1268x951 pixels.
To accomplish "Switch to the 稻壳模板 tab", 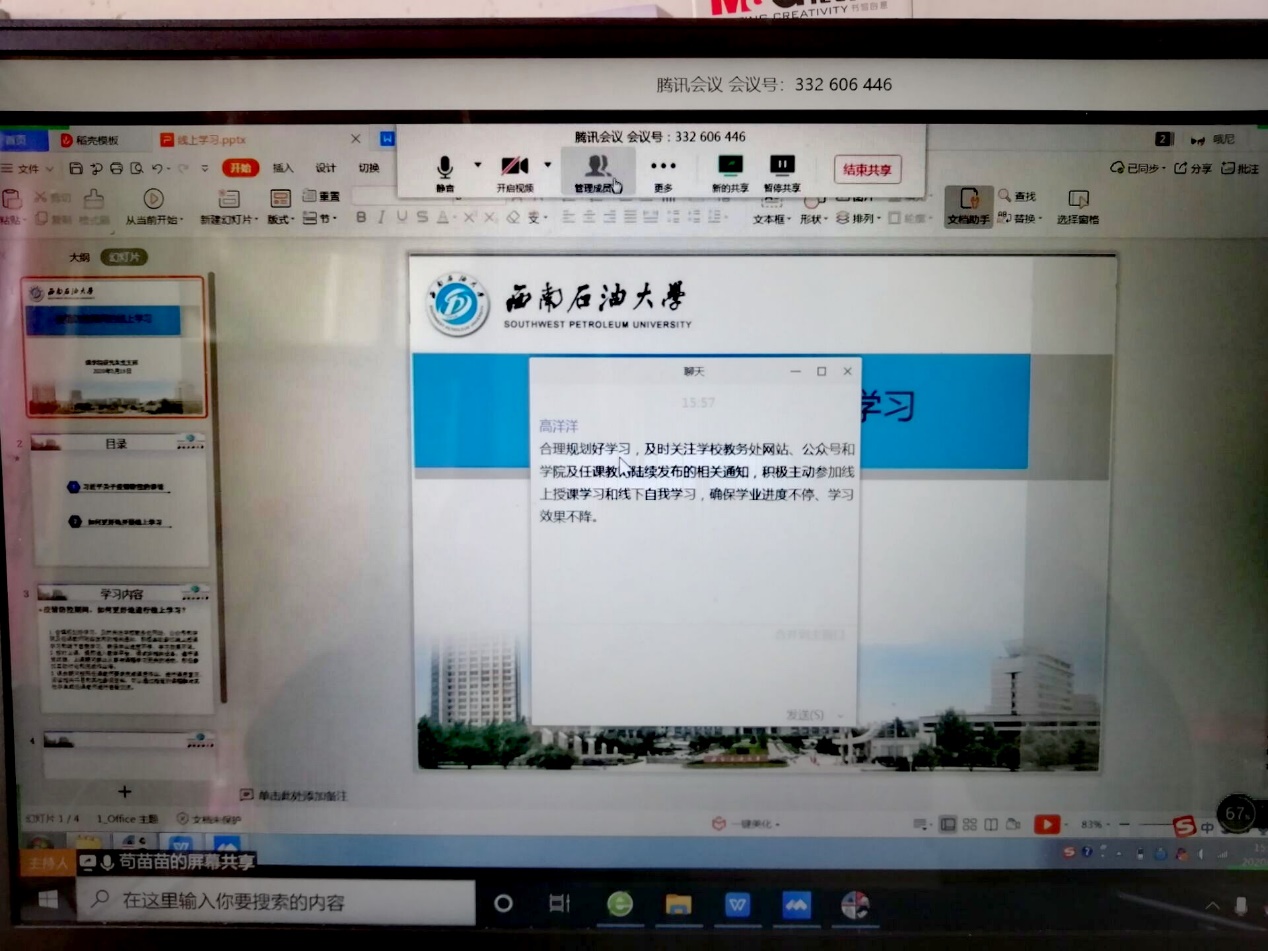I will (90, 140).
